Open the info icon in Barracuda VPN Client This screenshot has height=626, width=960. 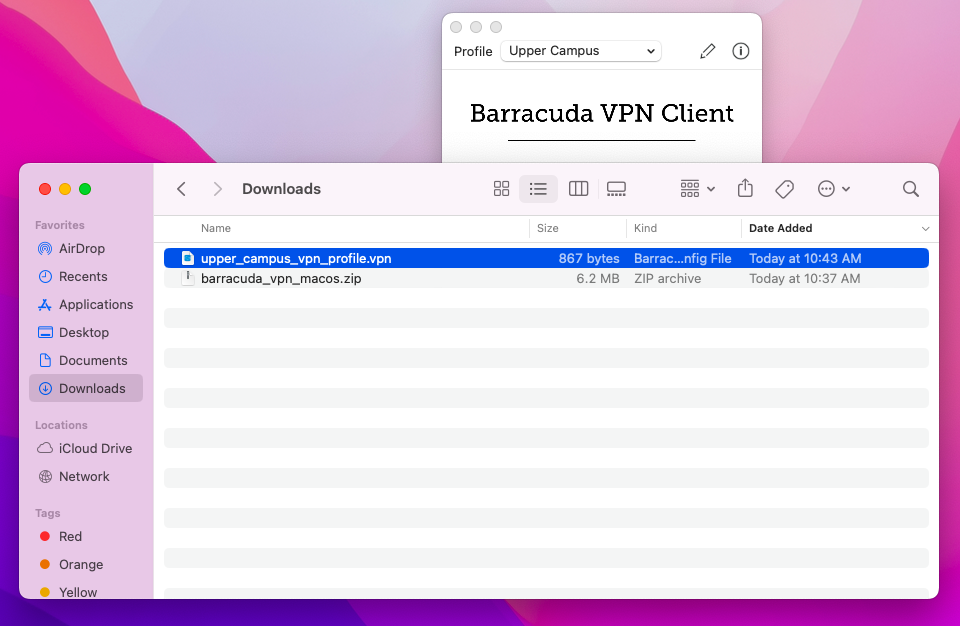tap(740, 51)
